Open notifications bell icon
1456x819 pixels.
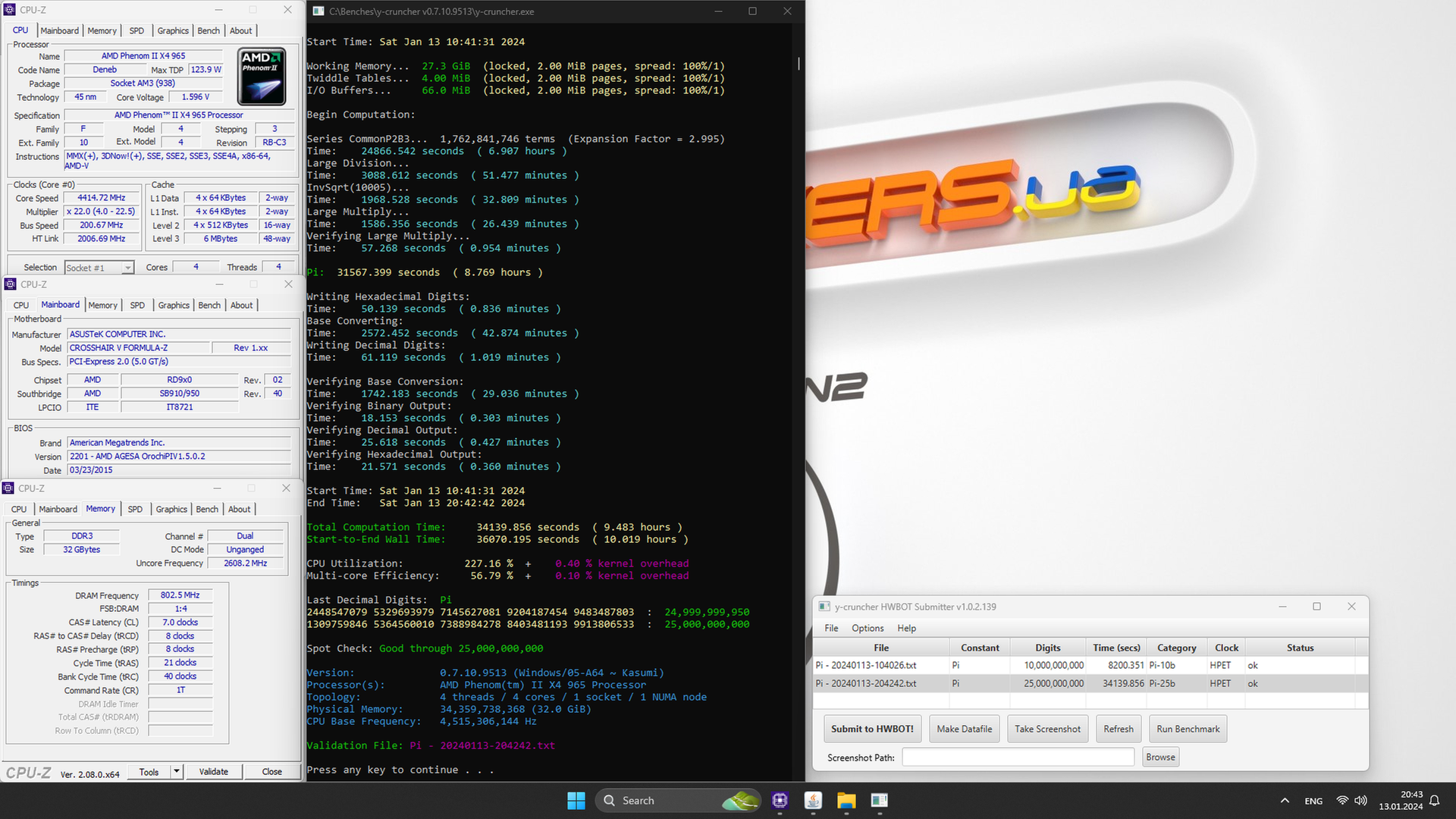[1435, 801]
